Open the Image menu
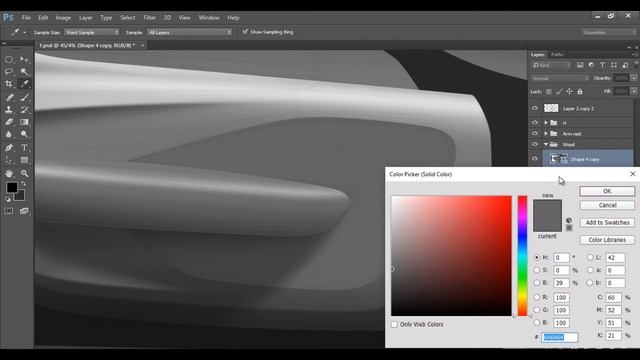The width and height of the screenshot is (640, 360). [x=63, y=18]
